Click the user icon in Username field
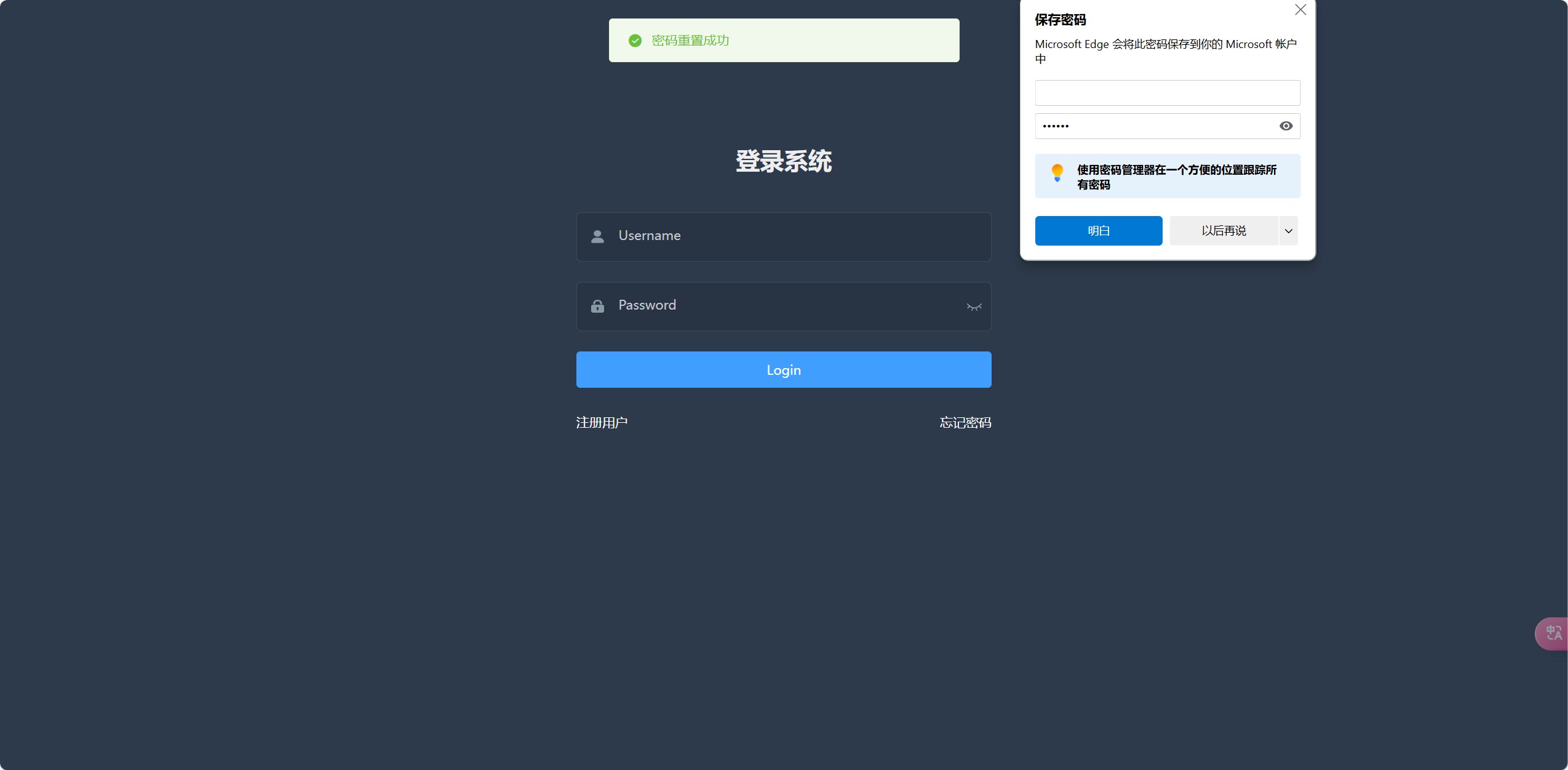The width and height of the screenshot is (1568, 770). coord(597,236)
